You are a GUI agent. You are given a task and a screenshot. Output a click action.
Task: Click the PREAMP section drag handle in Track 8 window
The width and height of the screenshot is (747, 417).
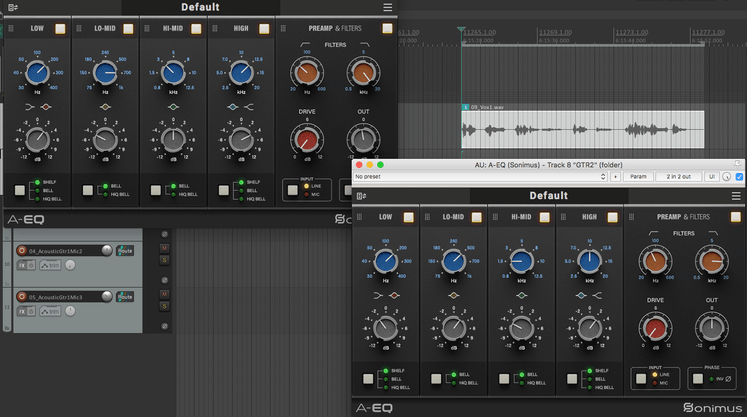click(x=631, y=217)
